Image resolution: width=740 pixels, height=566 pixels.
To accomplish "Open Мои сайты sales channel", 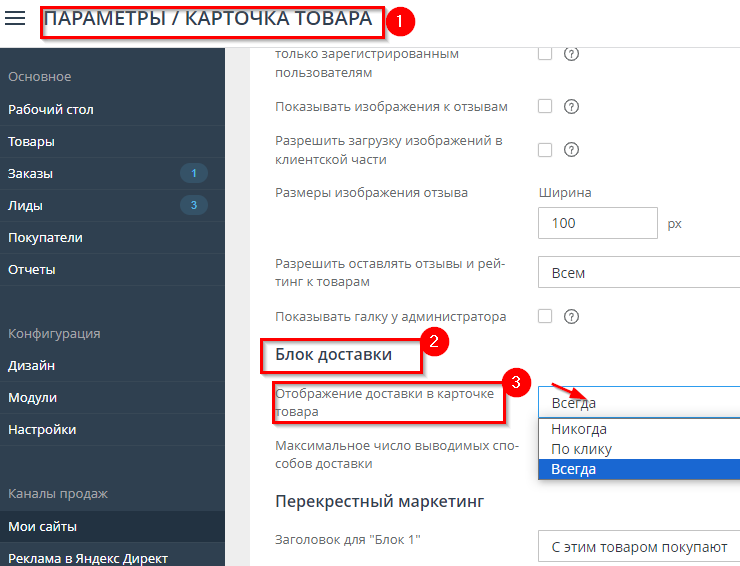I will tap(42, 526).
